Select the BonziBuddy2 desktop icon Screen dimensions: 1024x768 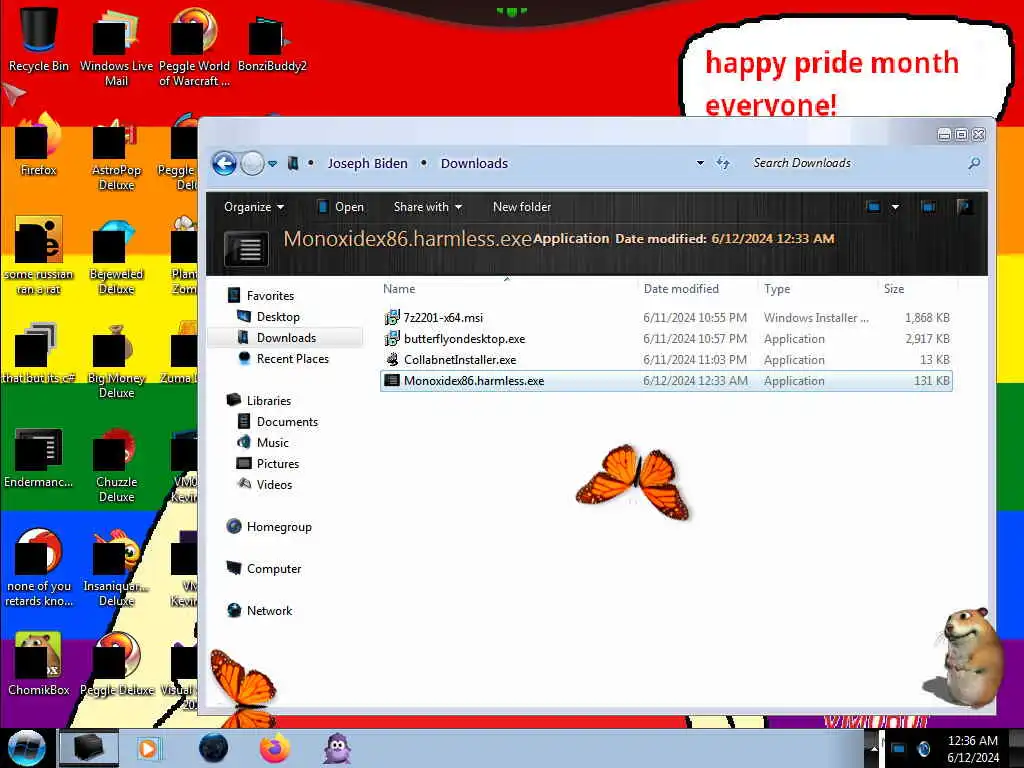point(272,42)
